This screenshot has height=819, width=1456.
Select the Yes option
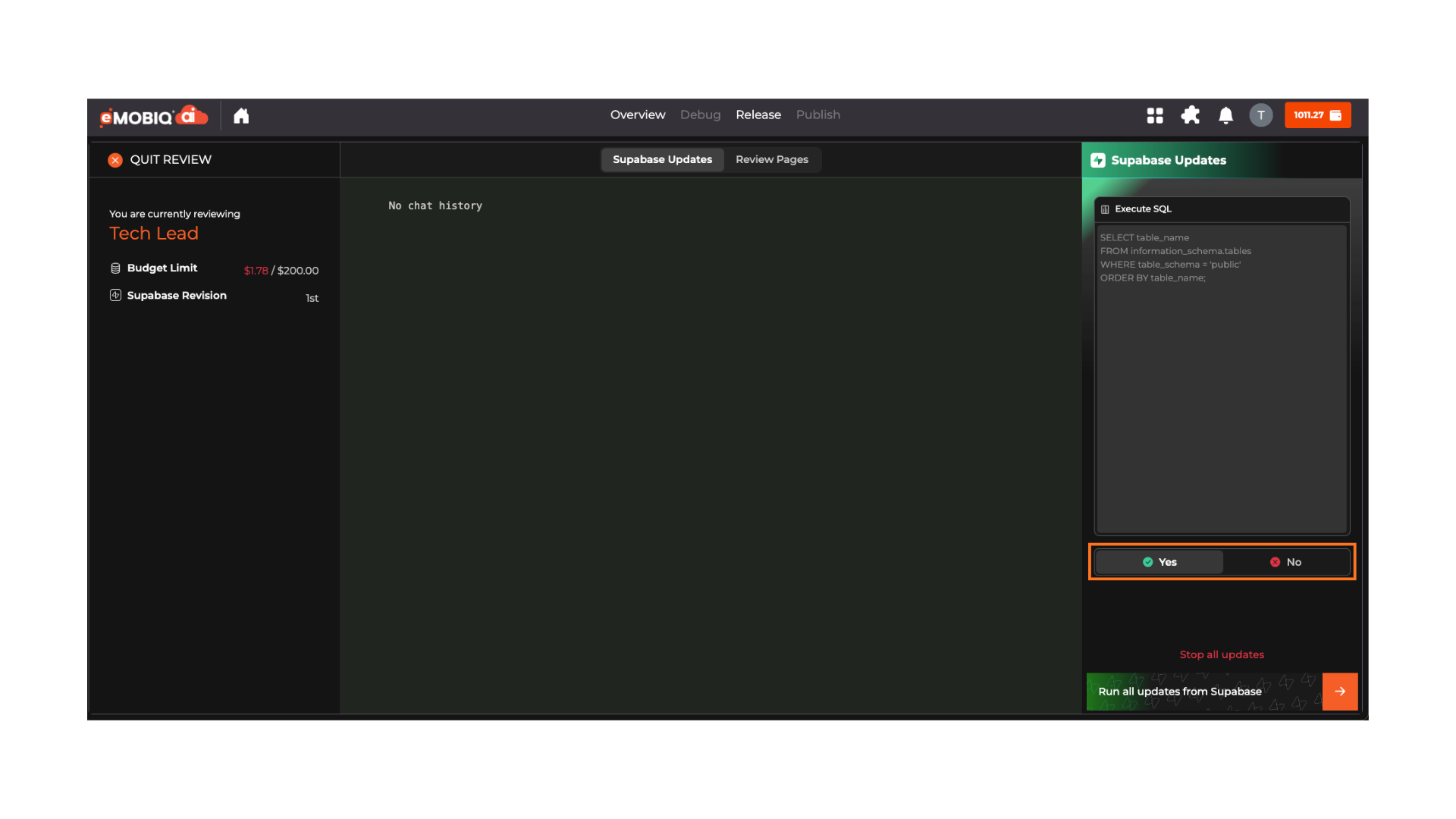point(1159,562)
